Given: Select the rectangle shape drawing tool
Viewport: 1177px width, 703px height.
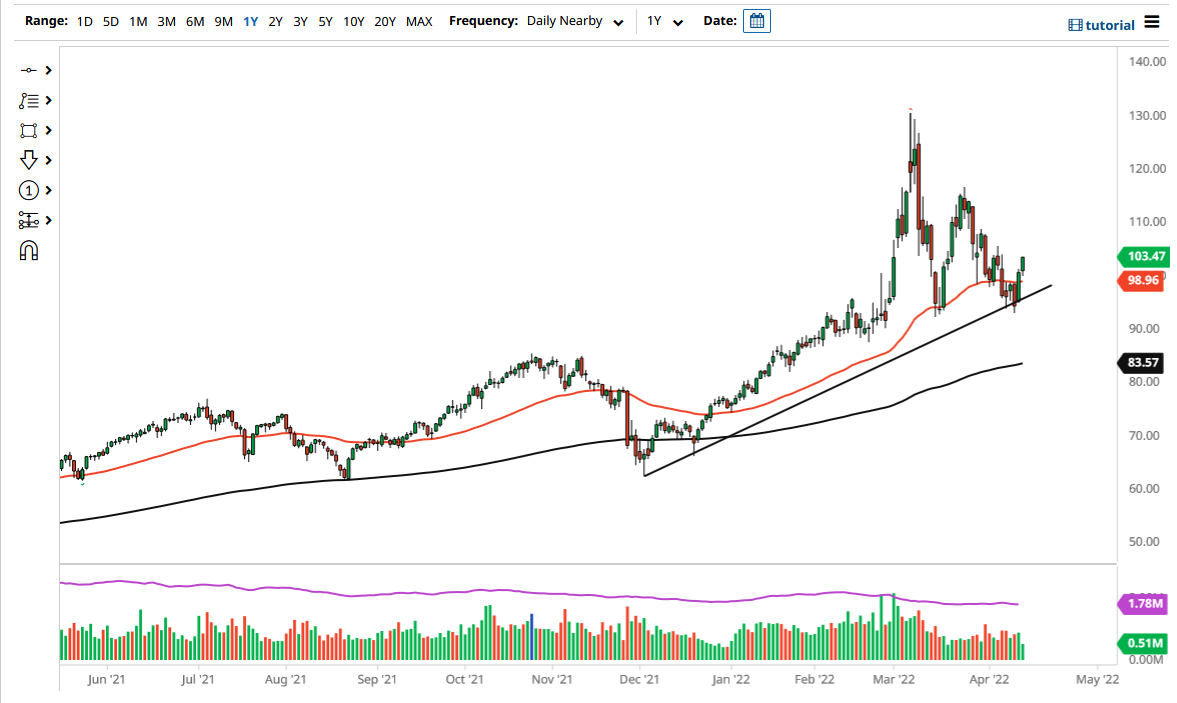Looking at the screenshot, I should 29,131.
